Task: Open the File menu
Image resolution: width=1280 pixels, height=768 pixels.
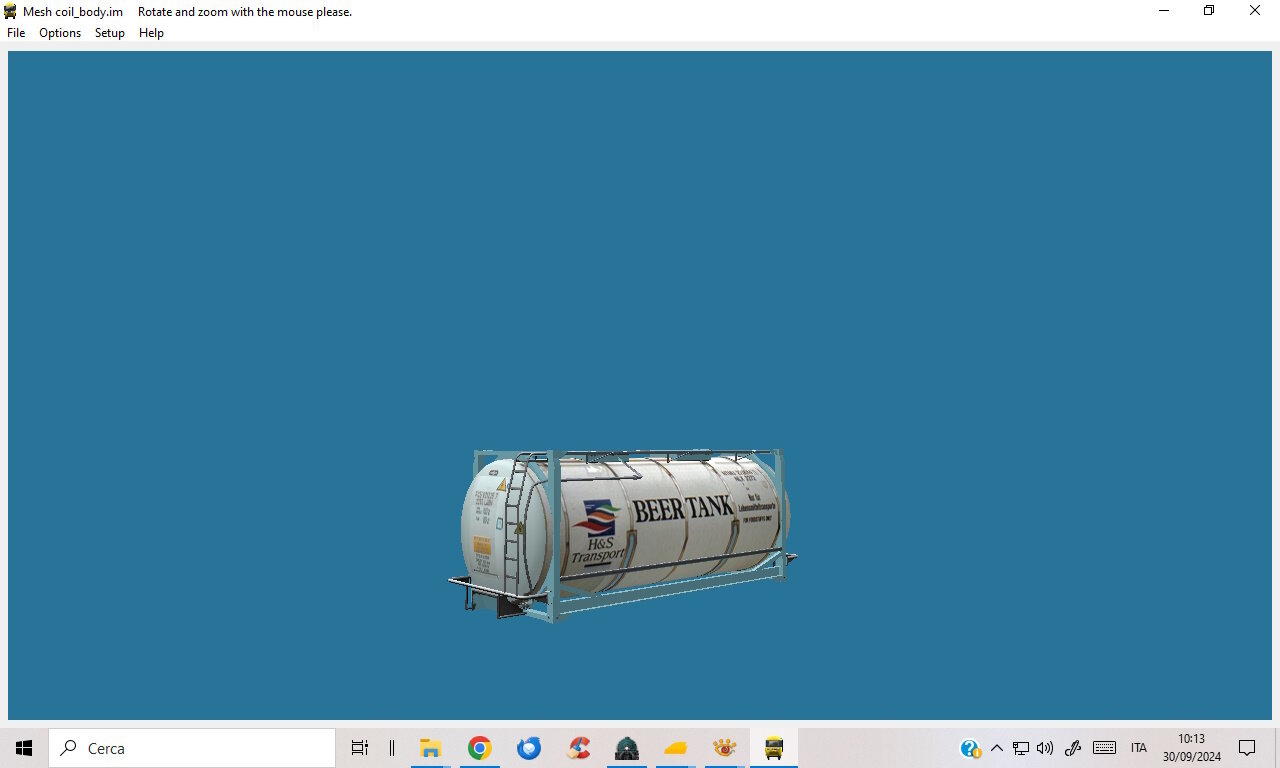Action: (x=16, y=33)
